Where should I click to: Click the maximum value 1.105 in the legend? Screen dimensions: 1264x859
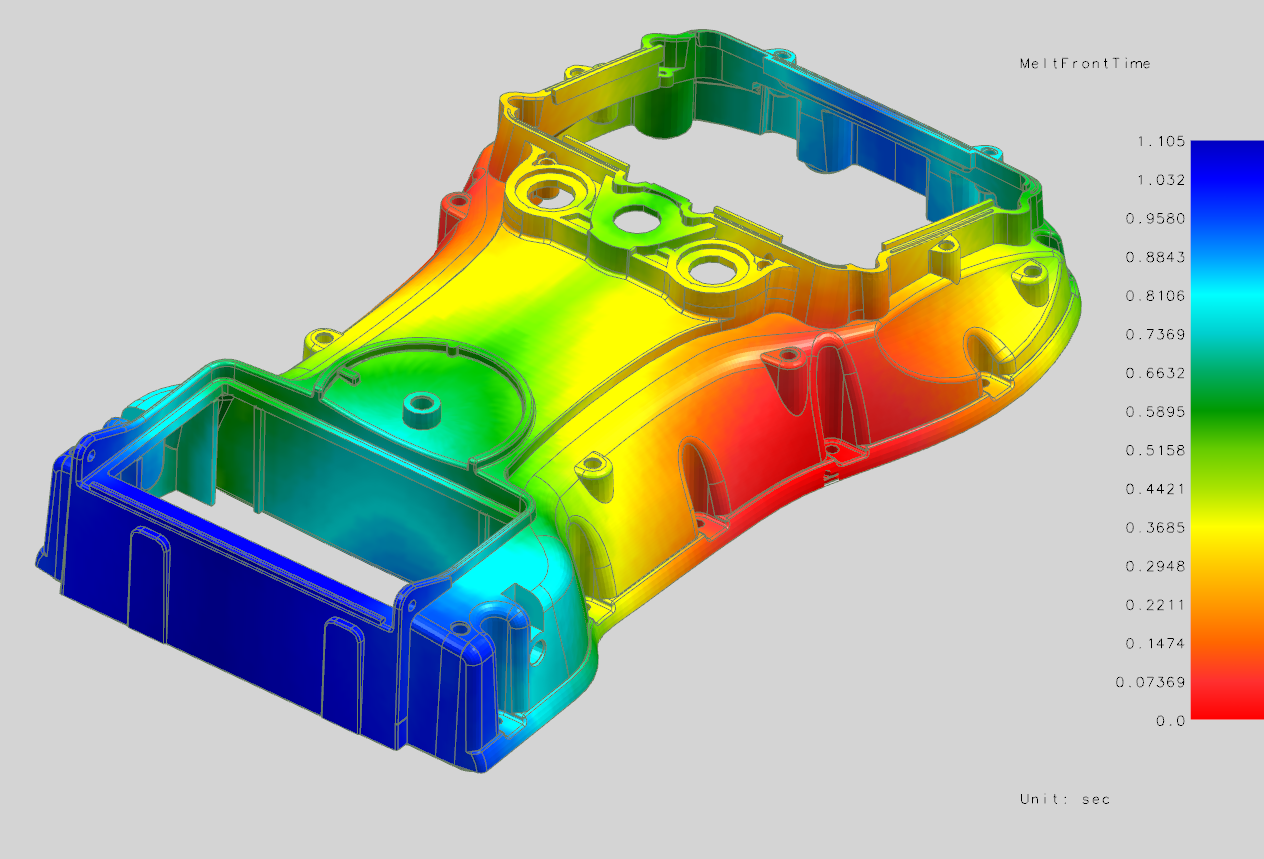1160,140
